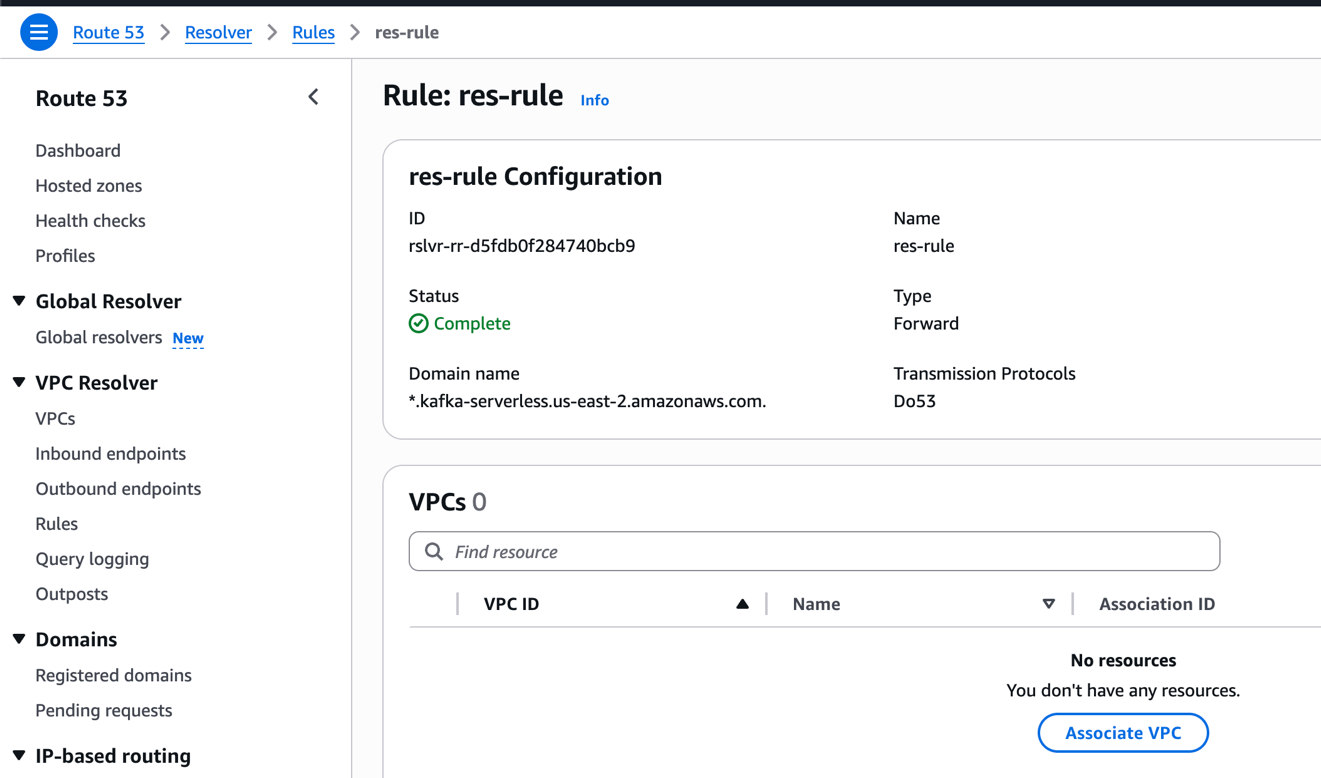The image size is (1321, 778).
Task: Click the No resources message
Action: [1123, 660]
